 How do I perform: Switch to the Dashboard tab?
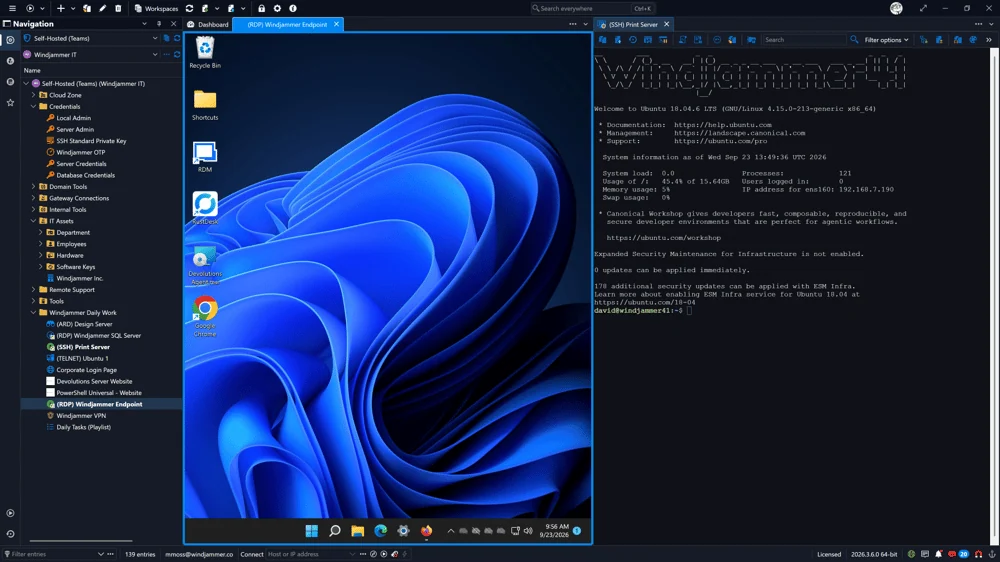pyautogui.click(x=207, y=24)
